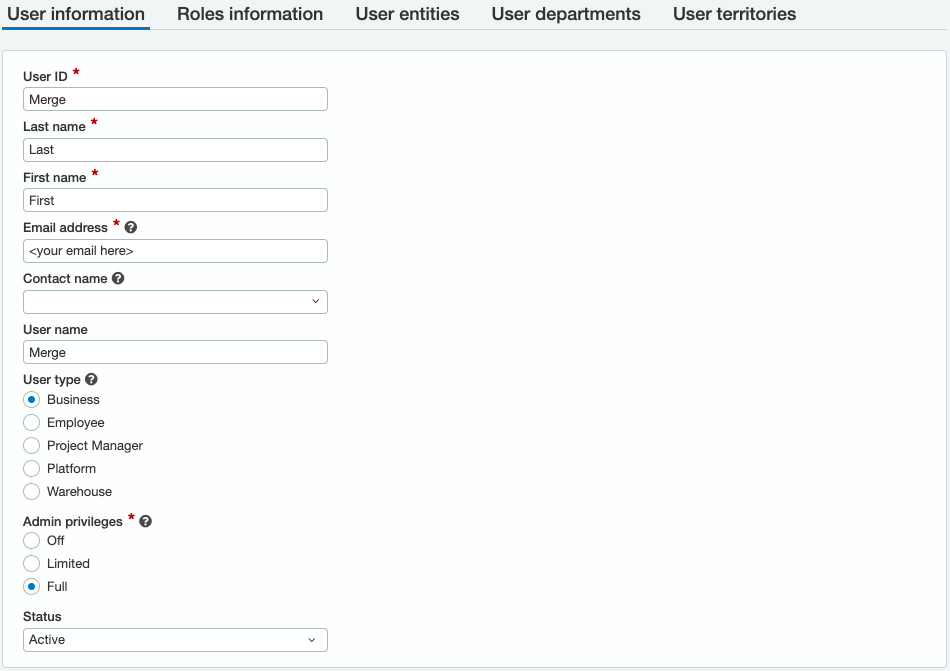Expand the Status dropdown
The width and height of the screenshot is (950, 671).
[x=175, y=640]
